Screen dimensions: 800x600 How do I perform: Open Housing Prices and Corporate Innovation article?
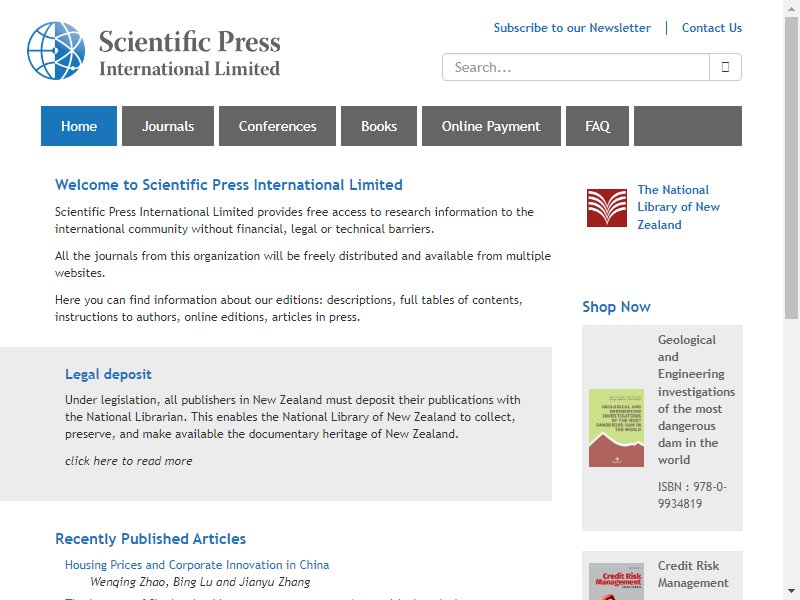(197, 565)
